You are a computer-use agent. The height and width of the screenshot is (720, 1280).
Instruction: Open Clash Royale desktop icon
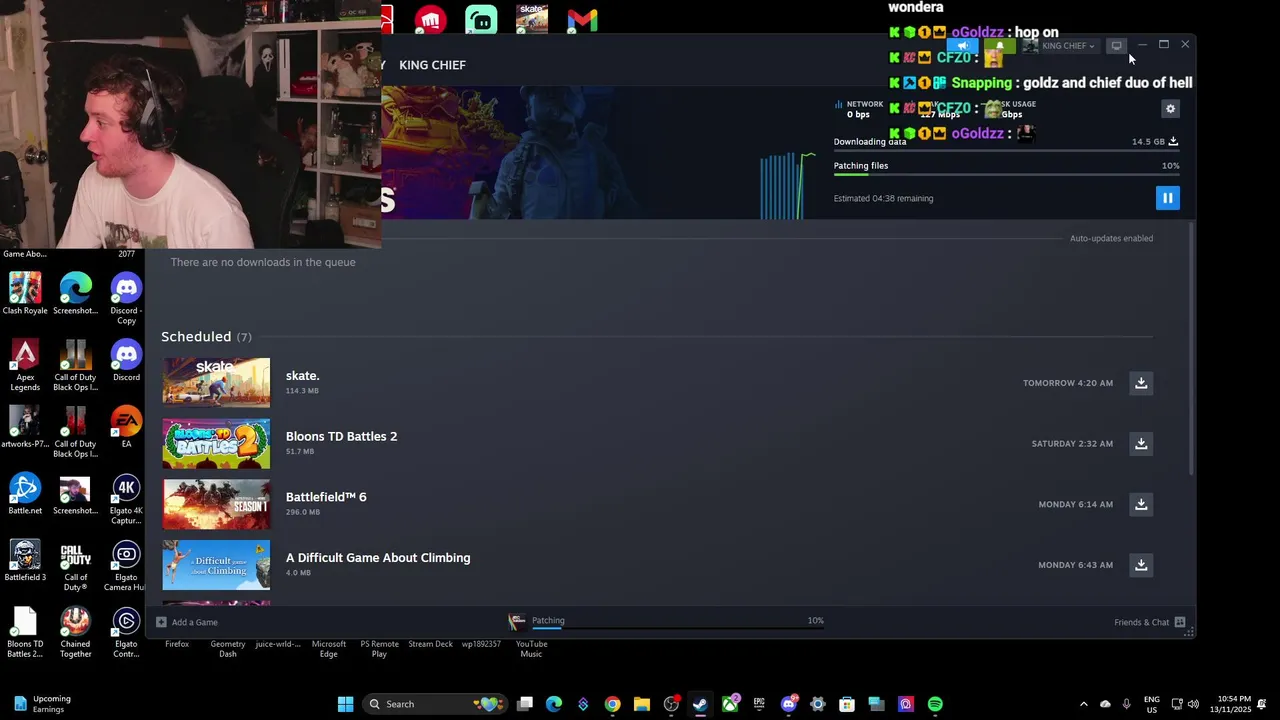25,294
